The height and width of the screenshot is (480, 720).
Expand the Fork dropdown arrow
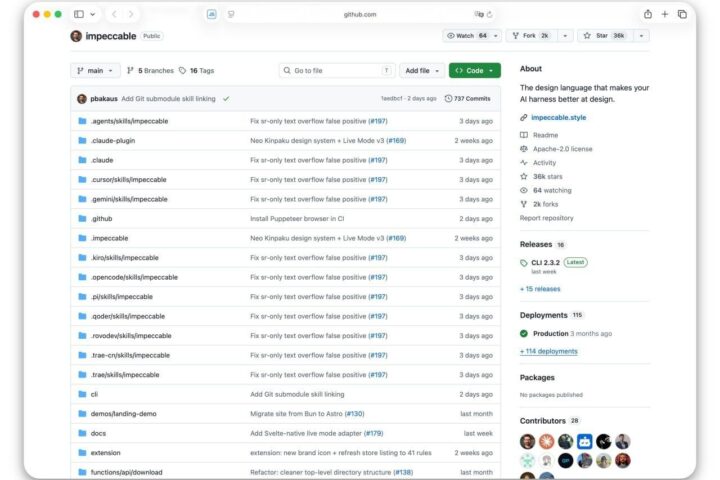pyautogui.click(x=565, y=35)
